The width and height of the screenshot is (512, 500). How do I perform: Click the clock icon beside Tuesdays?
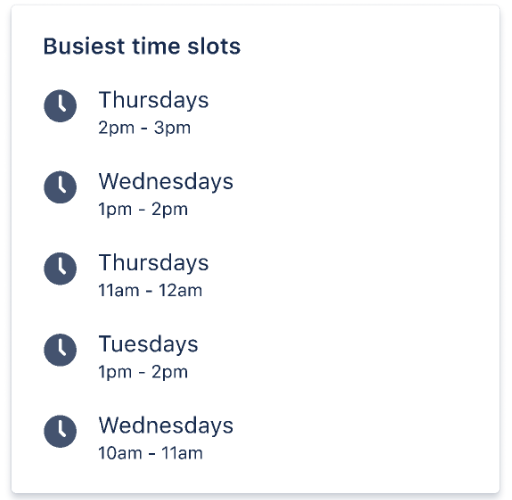click(60, 350)
